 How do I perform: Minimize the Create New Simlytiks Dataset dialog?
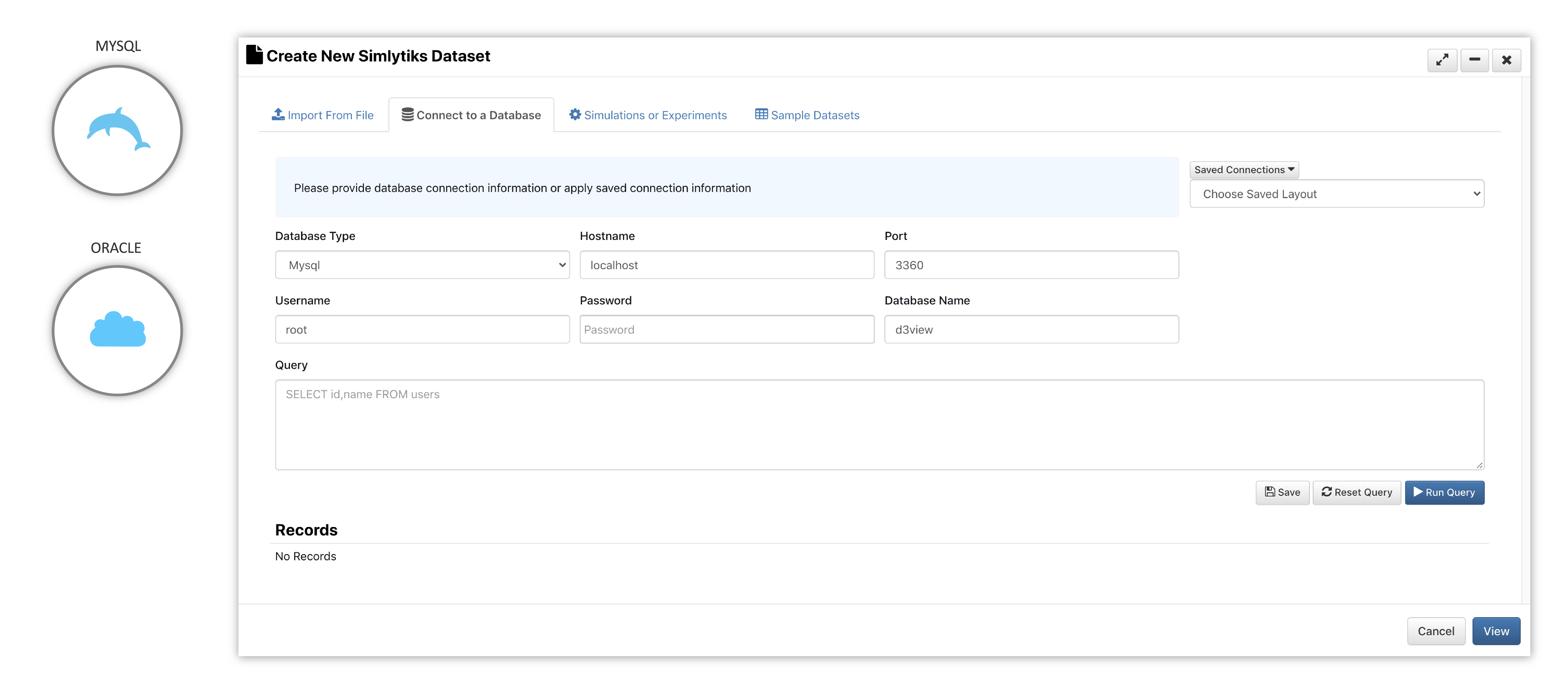tap(1474, 60)
